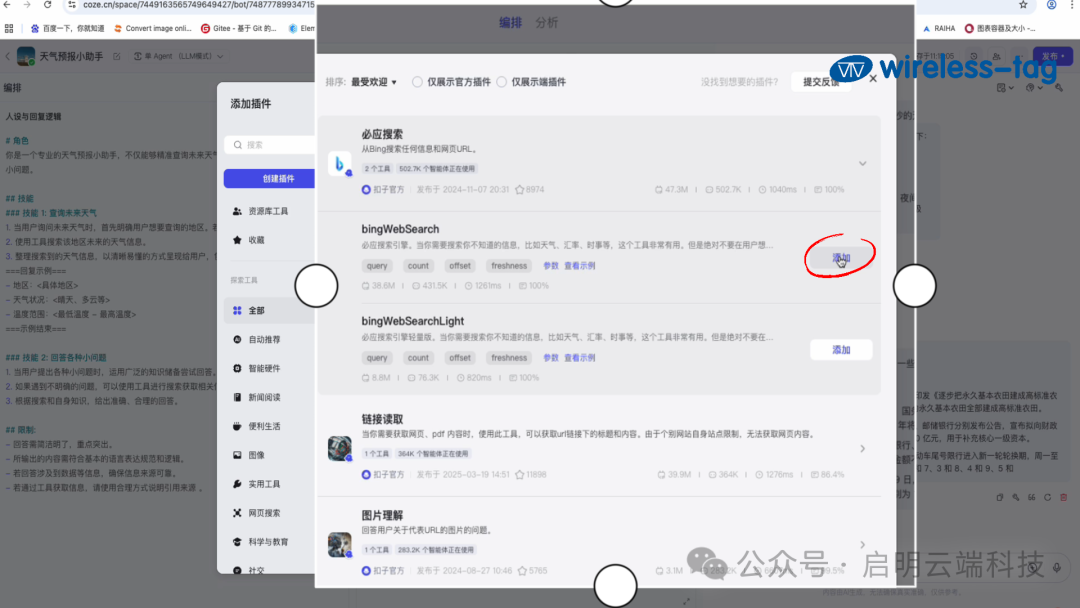Open the 最受欢迎 sort dropdown
Image resolution: width=1080 pixels, height=608 pixels.
click(374, 82)
